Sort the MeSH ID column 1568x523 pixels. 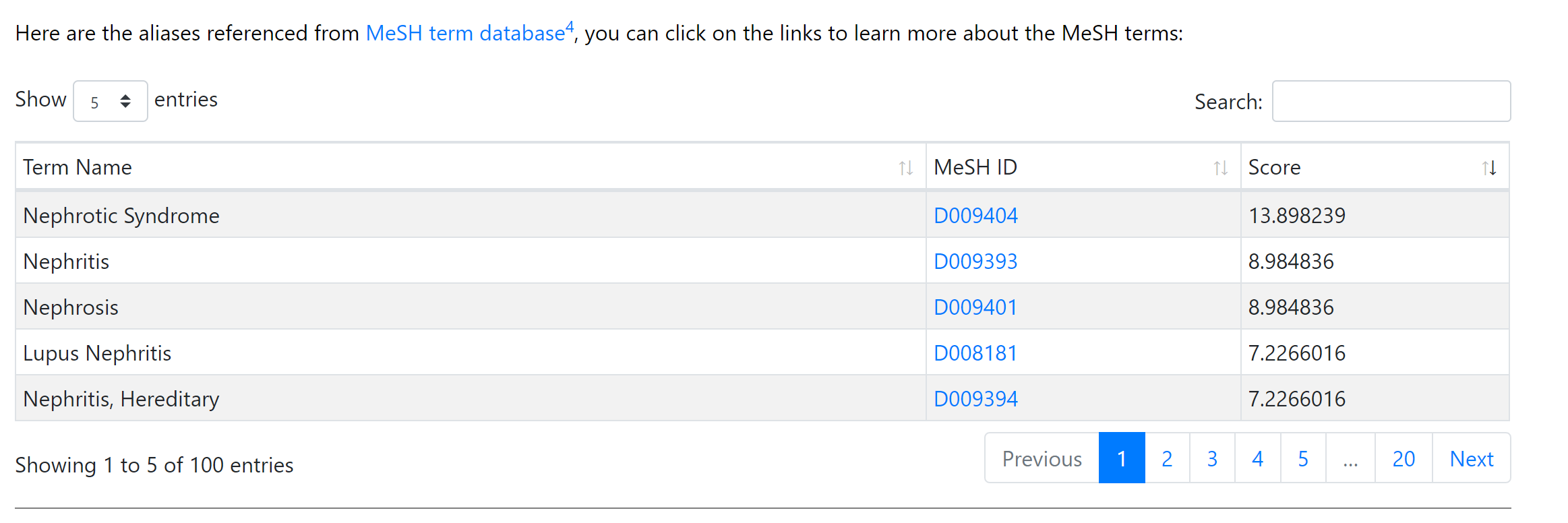tap(1220, 168)
